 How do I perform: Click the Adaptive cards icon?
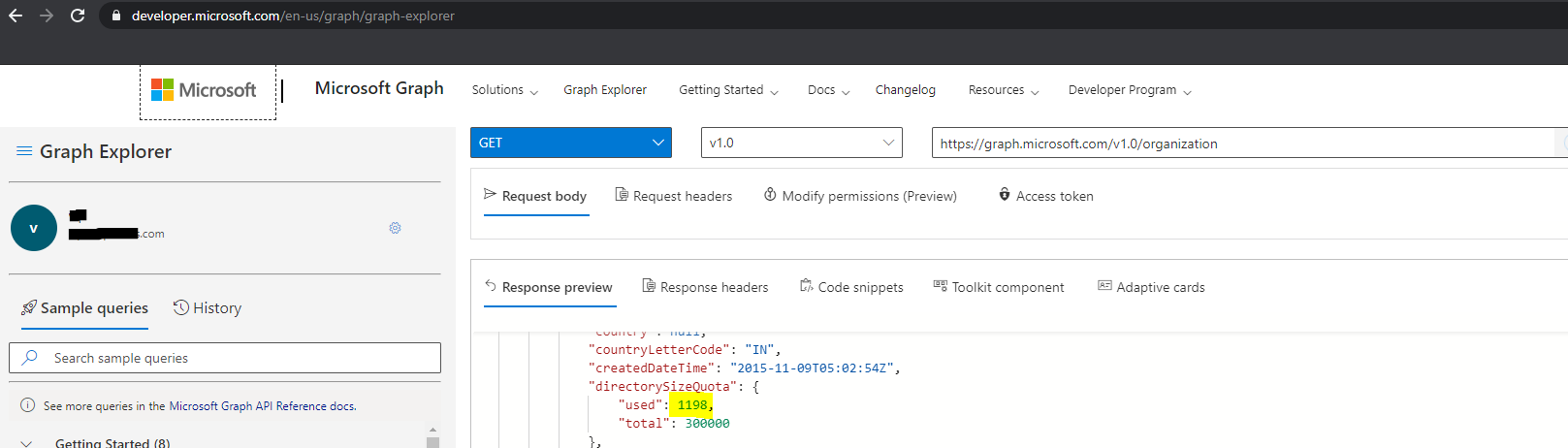click(x=1104, y=286)
